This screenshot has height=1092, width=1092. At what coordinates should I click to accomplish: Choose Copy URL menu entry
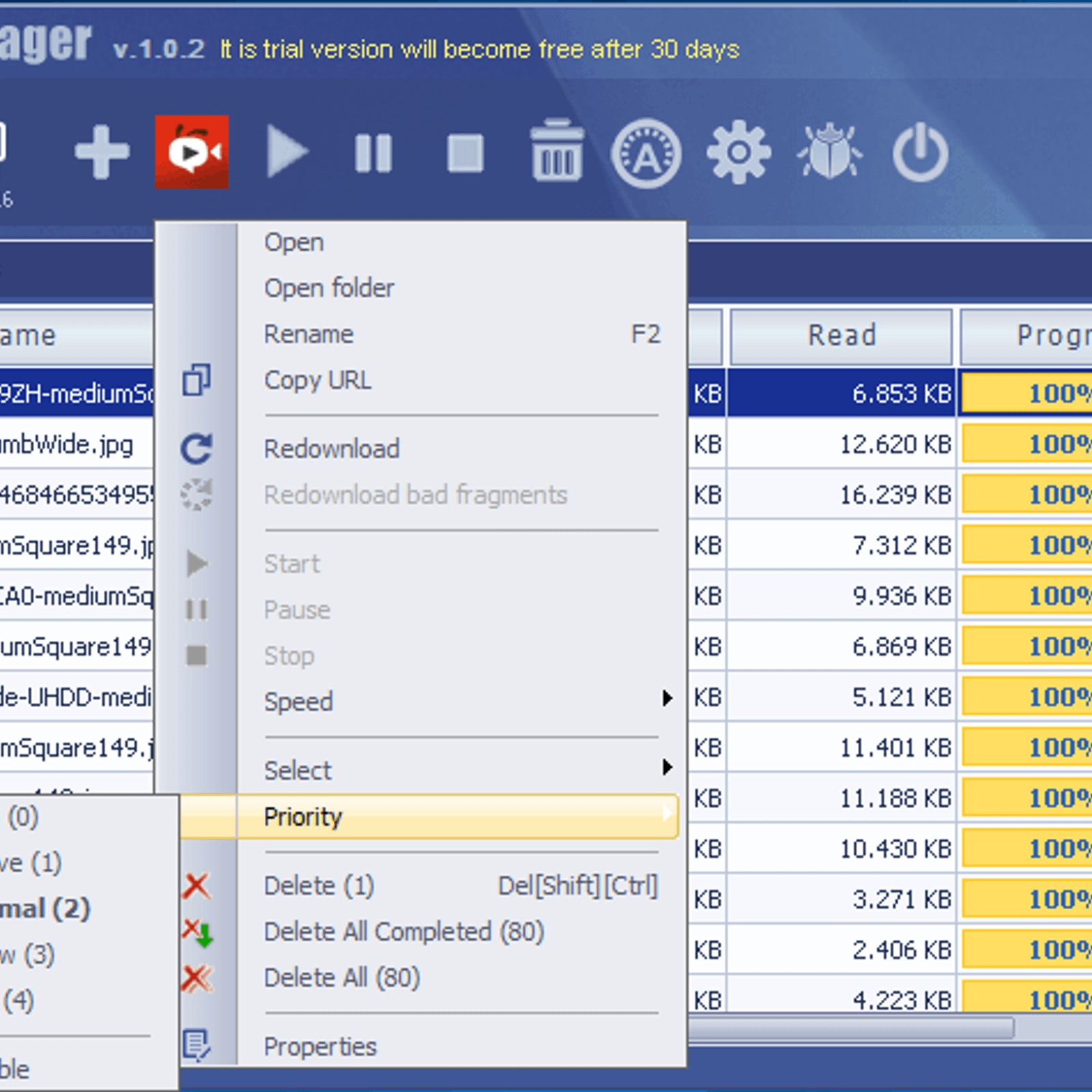pyautogui.click(x=318, y=380)
